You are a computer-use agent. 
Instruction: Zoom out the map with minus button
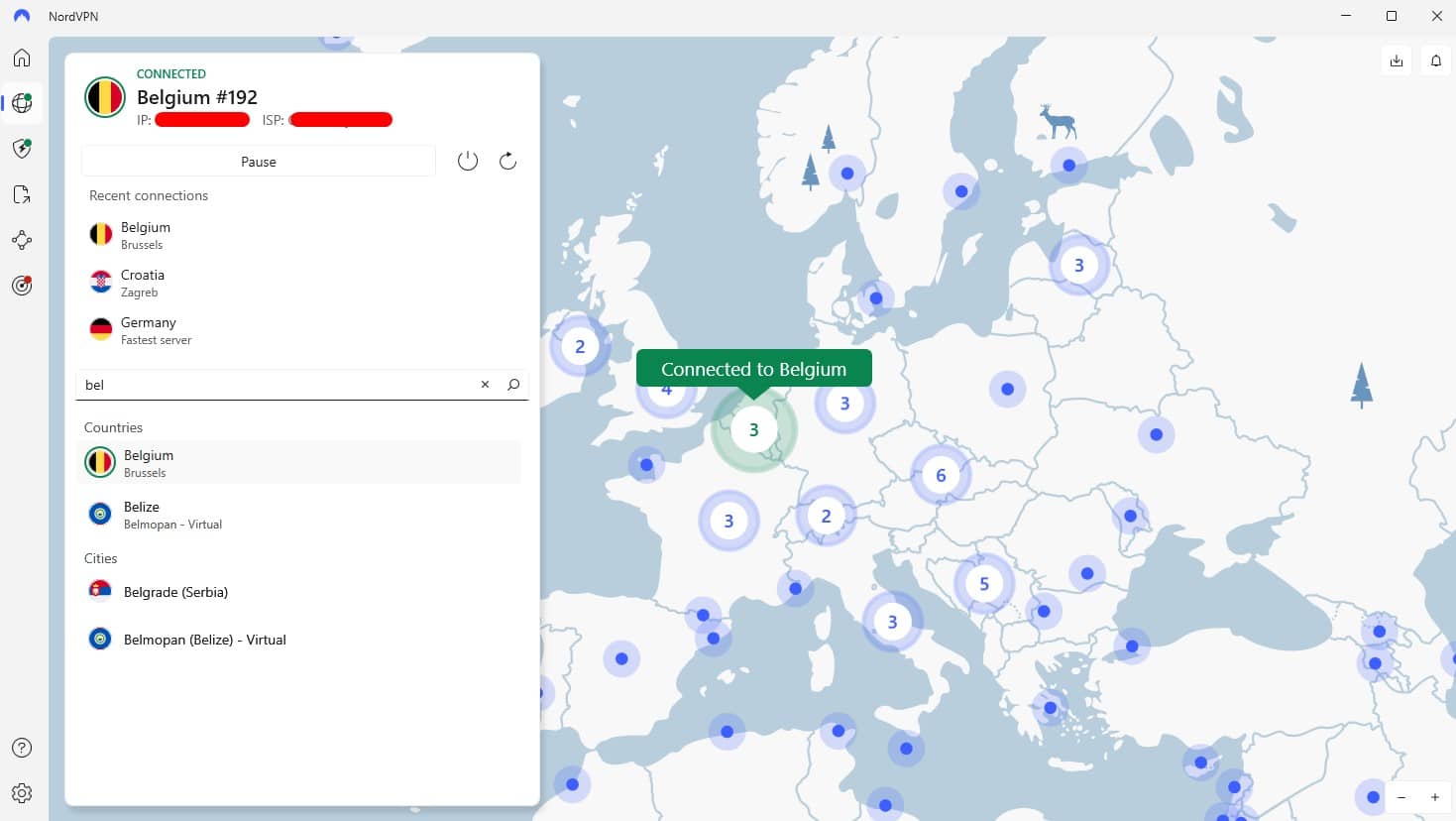coord(1401,797)
